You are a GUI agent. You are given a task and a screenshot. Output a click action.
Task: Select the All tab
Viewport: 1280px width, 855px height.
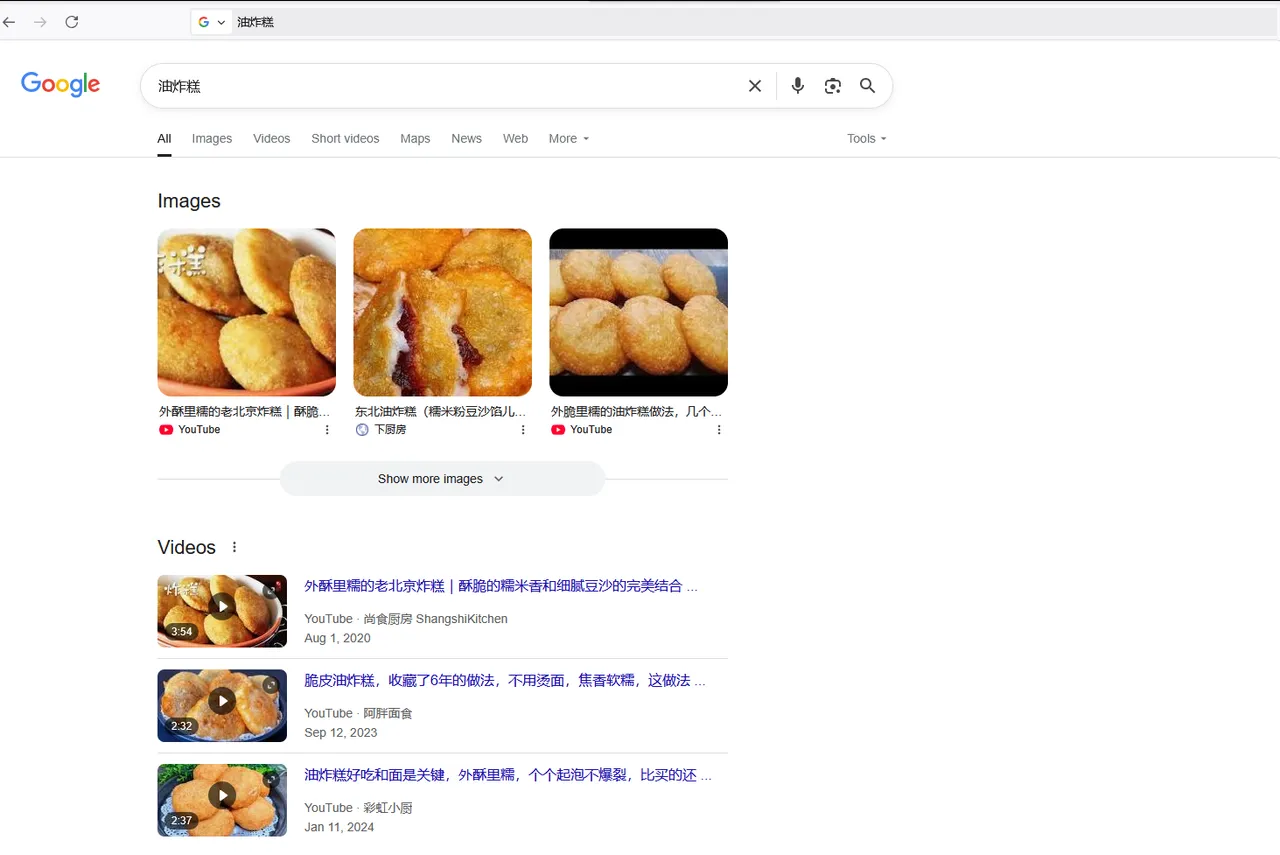point(164,139)
